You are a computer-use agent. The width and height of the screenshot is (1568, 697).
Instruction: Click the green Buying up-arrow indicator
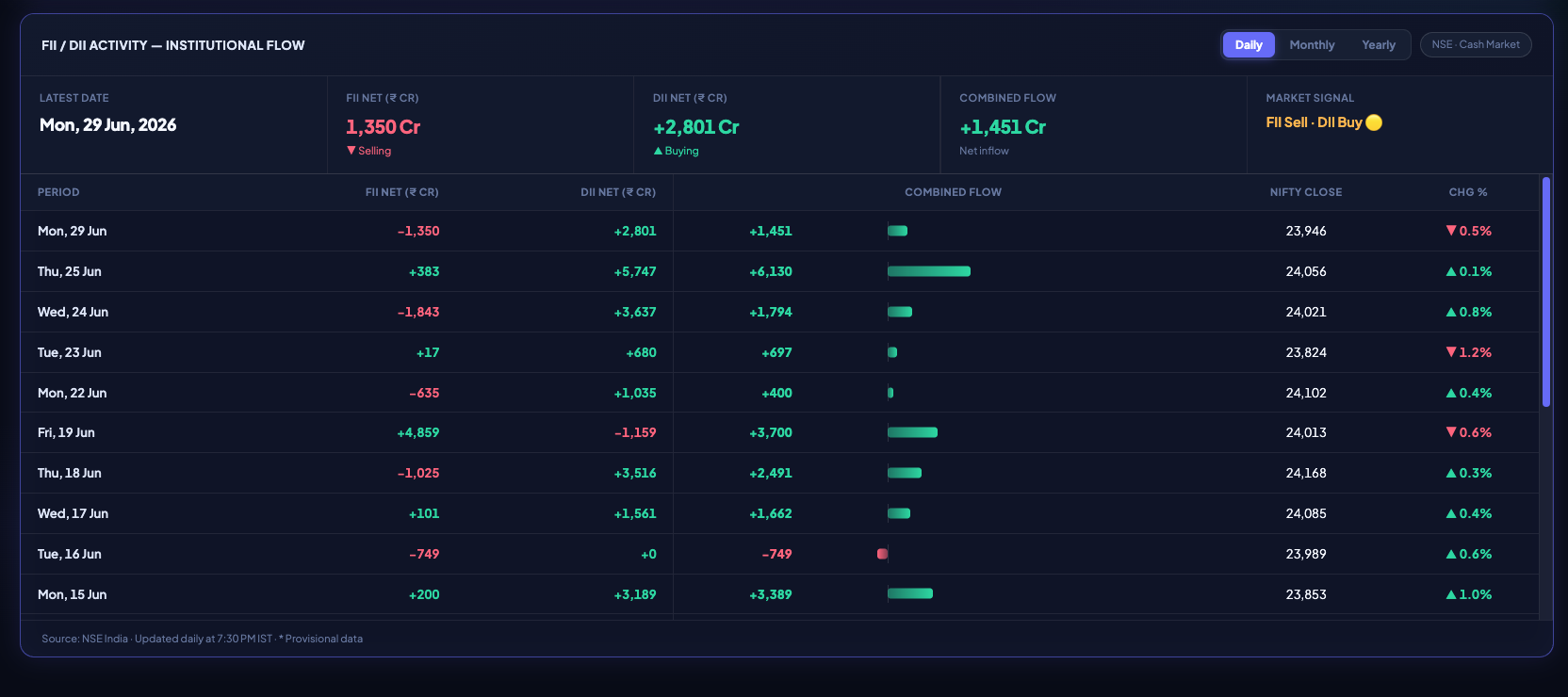pos(658,151)
